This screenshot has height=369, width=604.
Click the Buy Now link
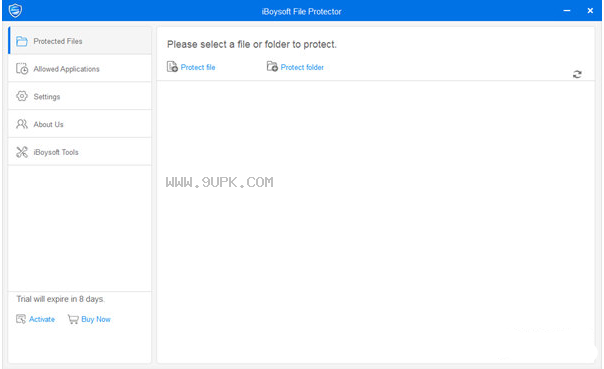[96, 319]
